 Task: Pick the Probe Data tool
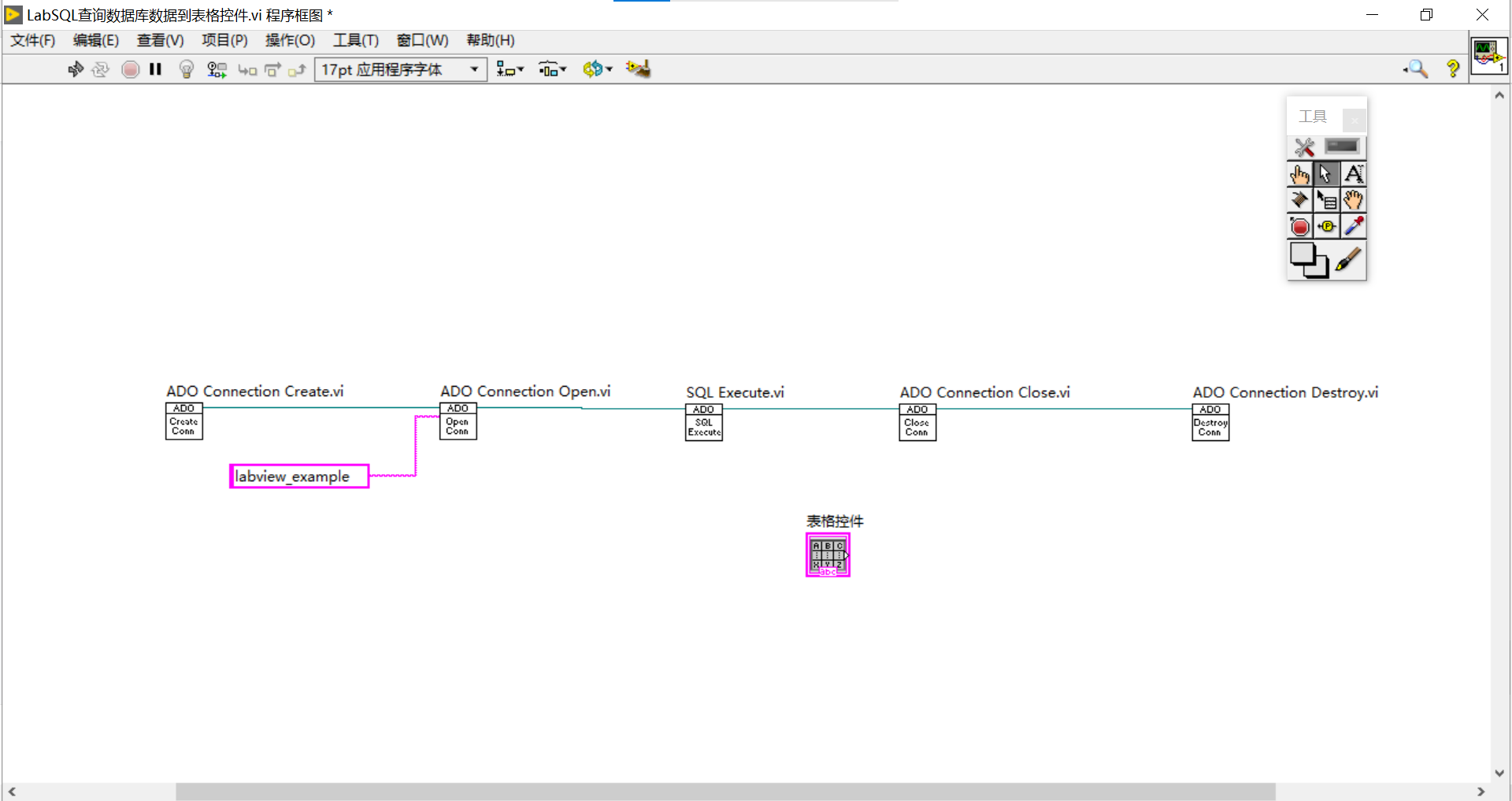pyautogui.click(x=1326, y=226)
